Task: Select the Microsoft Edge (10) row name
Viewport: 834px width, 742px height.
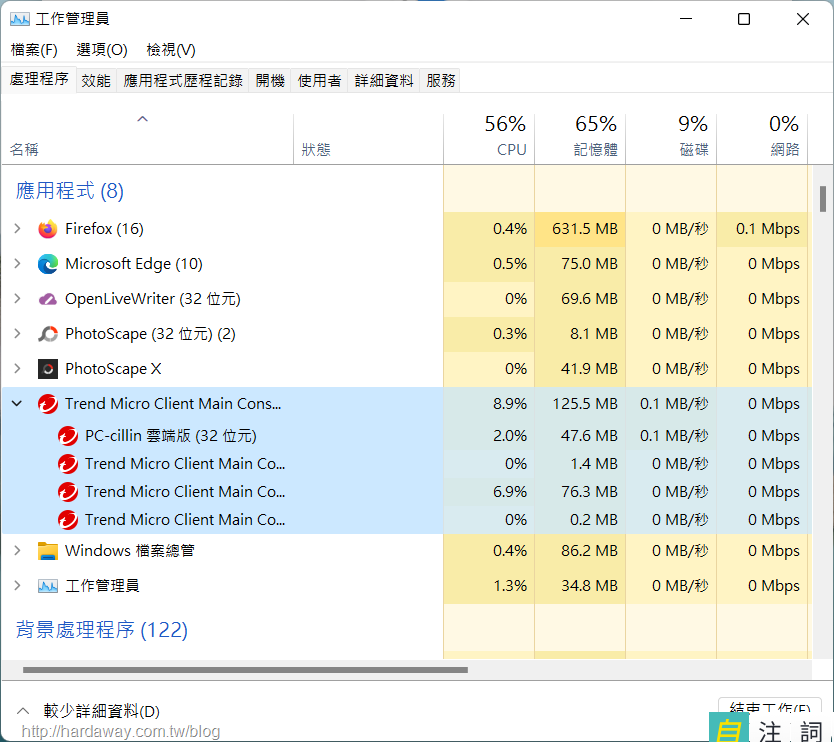Action: pyautogui.click(x=134, y=264)
